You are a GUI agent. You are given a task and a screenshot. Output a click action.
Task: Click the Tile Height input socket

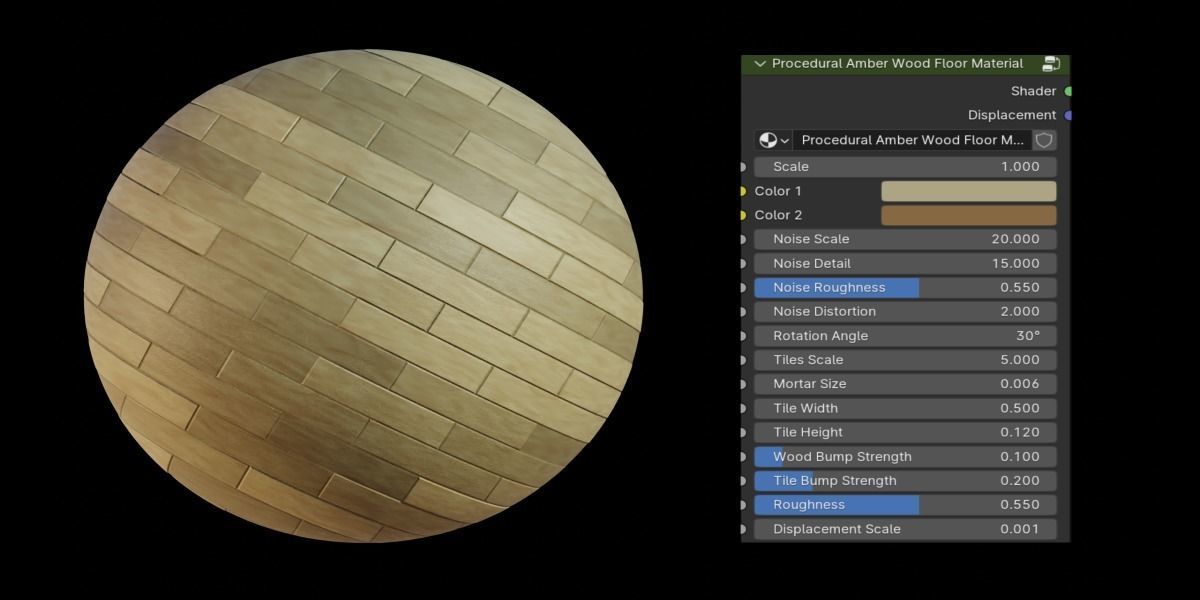[742, 432]
